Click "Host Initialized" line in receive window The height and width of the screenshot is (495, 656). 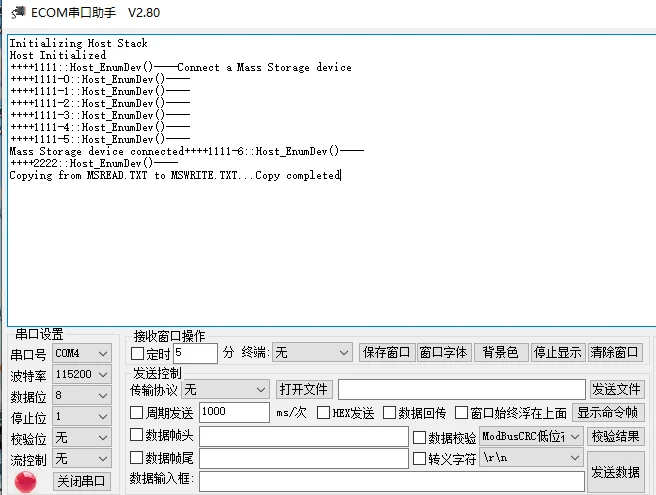[x=58, y=55]
